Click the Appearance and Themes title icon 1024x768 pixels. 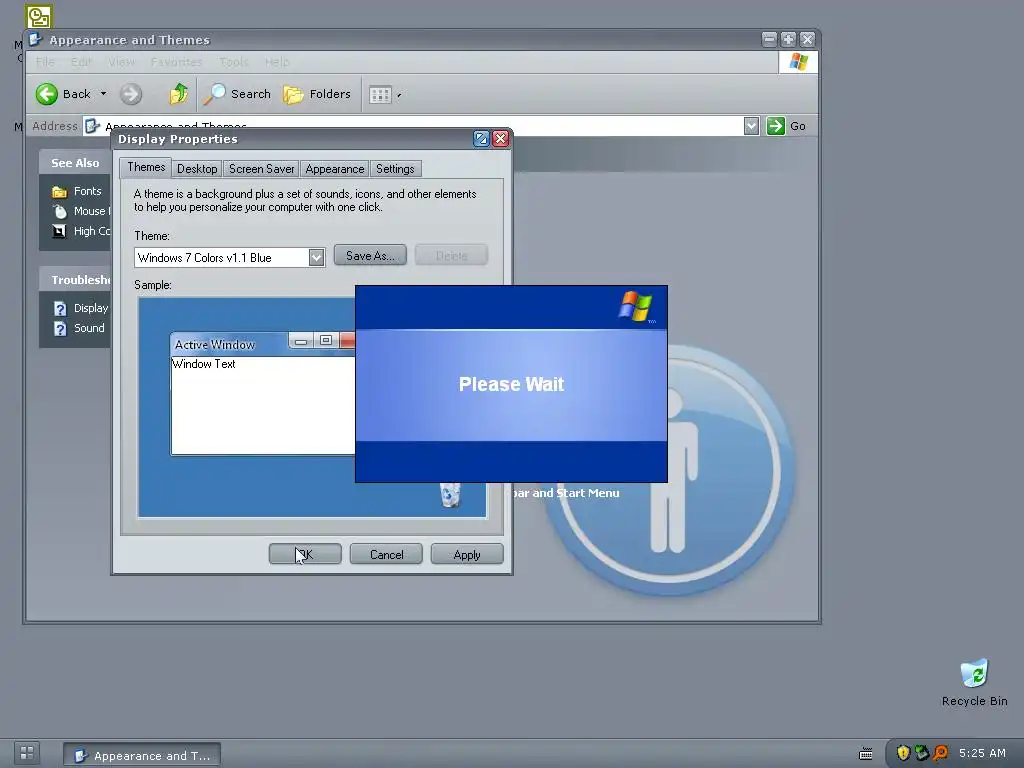(35, 39)
